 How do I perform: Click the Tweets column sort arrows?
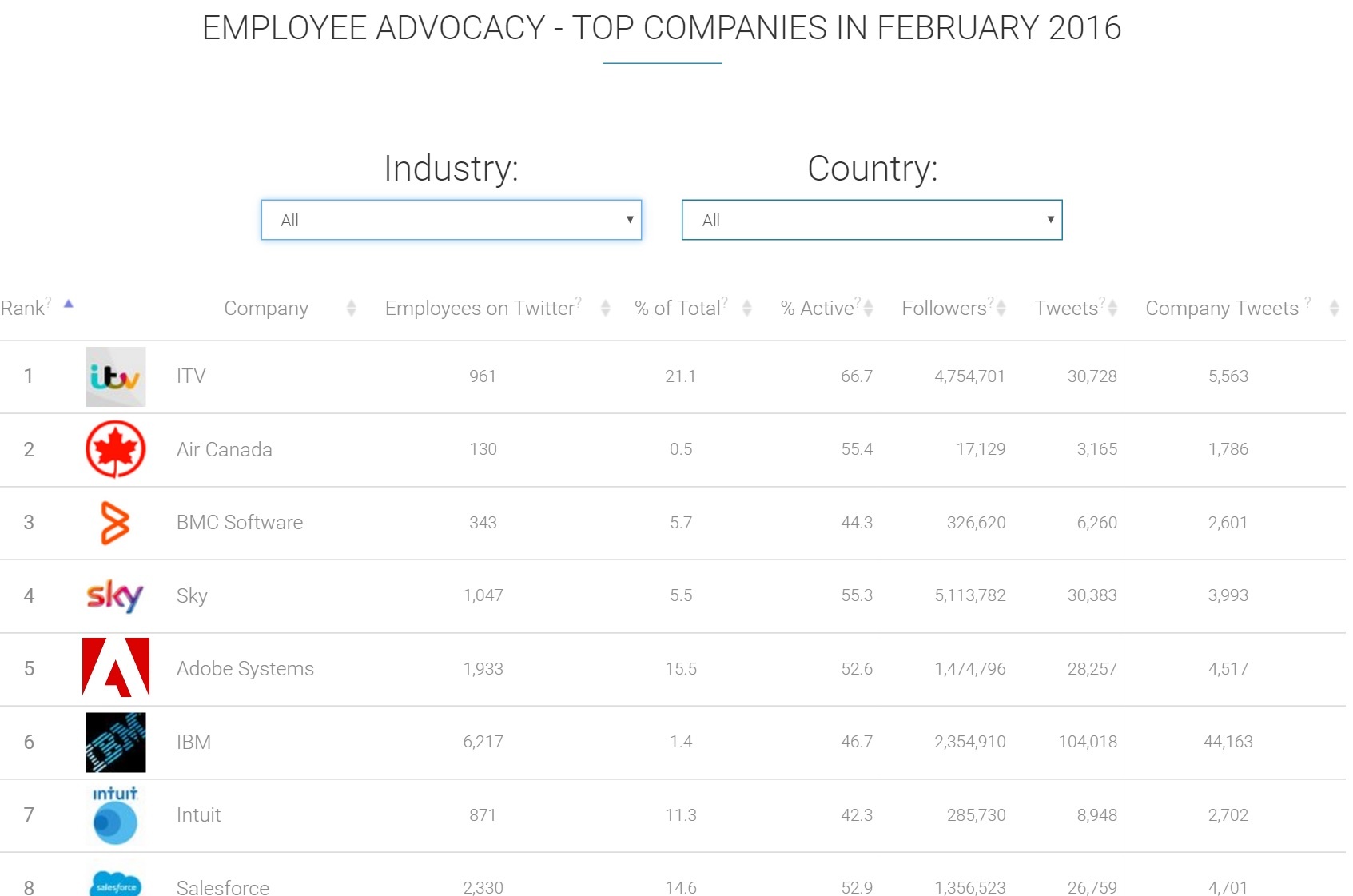tap(1112, 309)
